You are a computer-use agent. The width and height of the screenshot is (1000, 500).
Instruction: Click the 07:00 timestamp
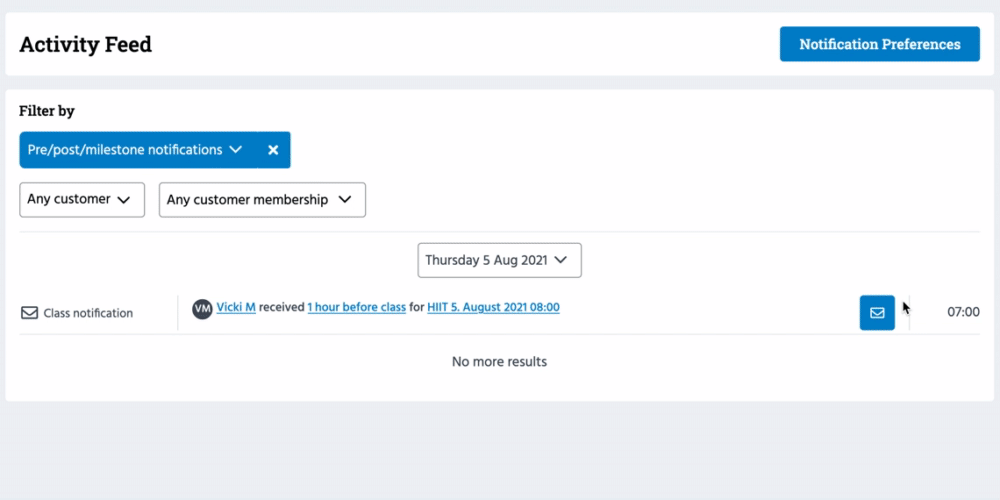click(963, 312)
